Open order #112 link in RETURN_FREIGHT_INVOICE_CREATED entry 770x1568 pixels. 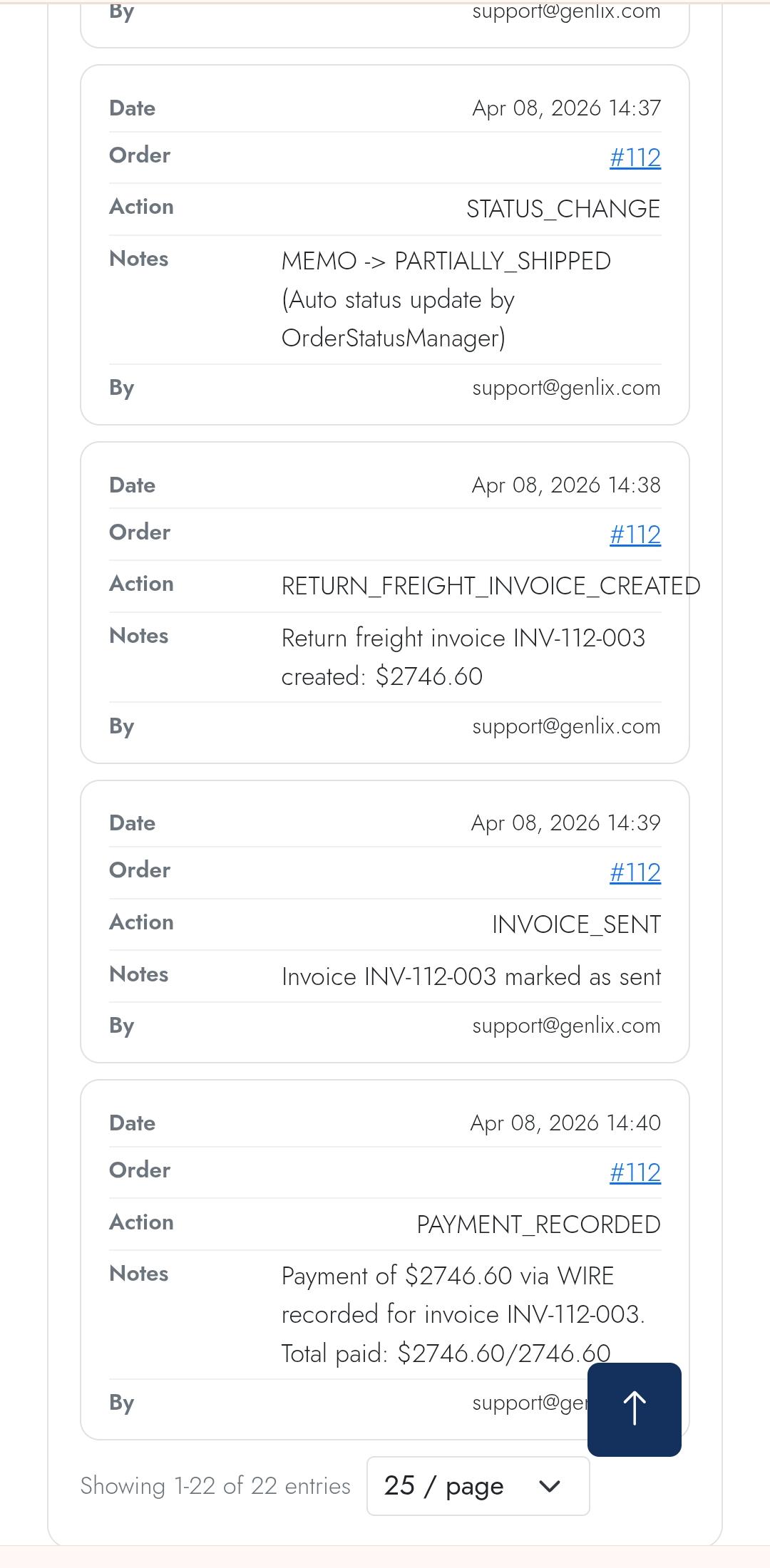pos(635,535)
